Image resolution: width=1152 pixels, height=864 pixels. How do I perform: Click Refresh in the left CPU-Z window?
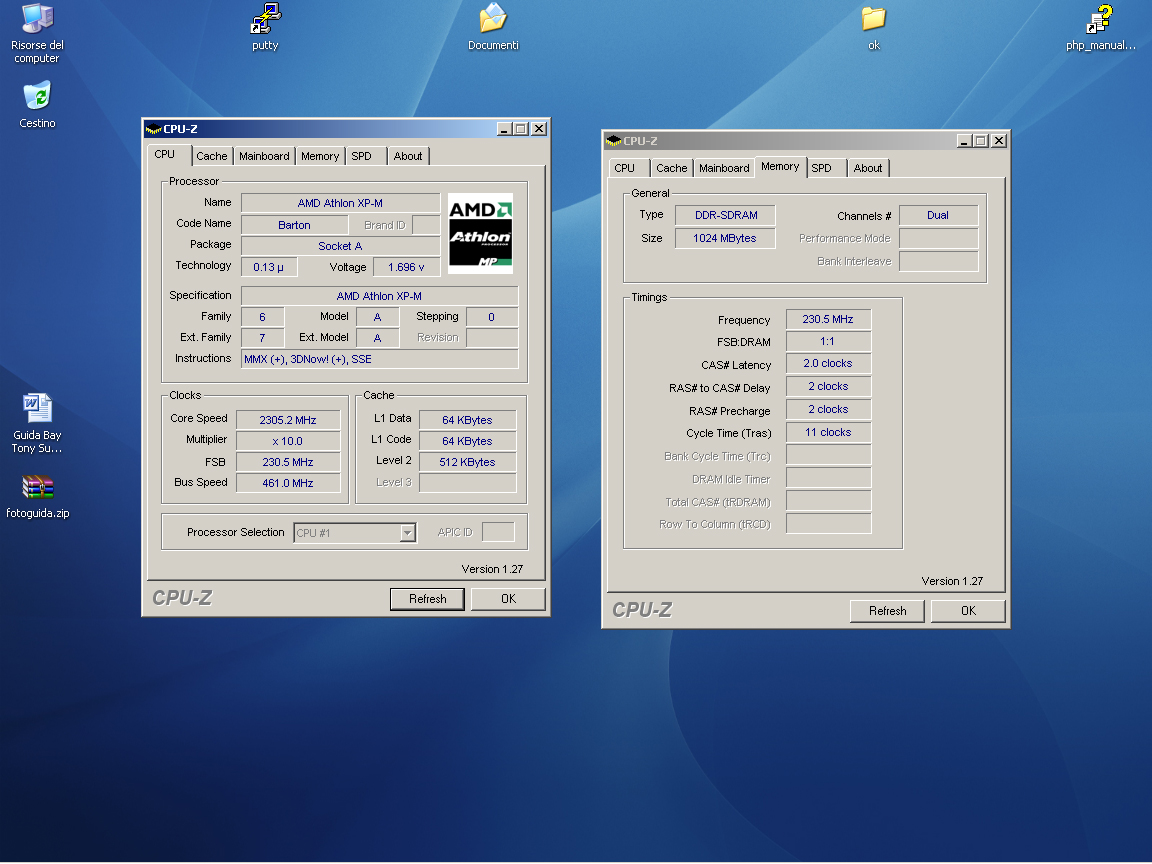click(428, 599)
